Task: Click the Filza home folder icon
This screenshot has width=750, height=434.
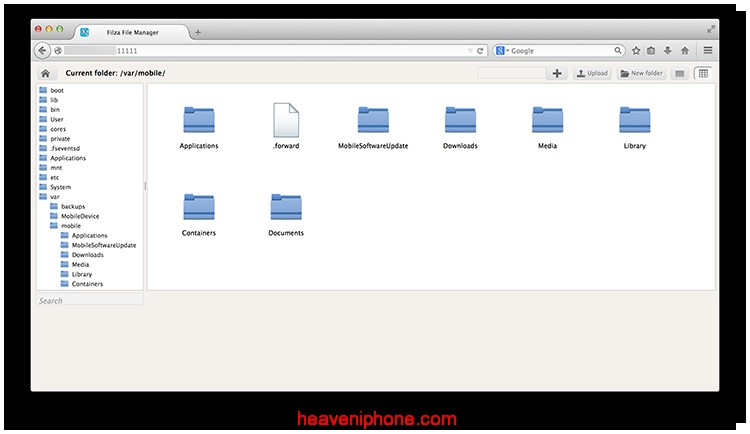Action: pos(45,73)
